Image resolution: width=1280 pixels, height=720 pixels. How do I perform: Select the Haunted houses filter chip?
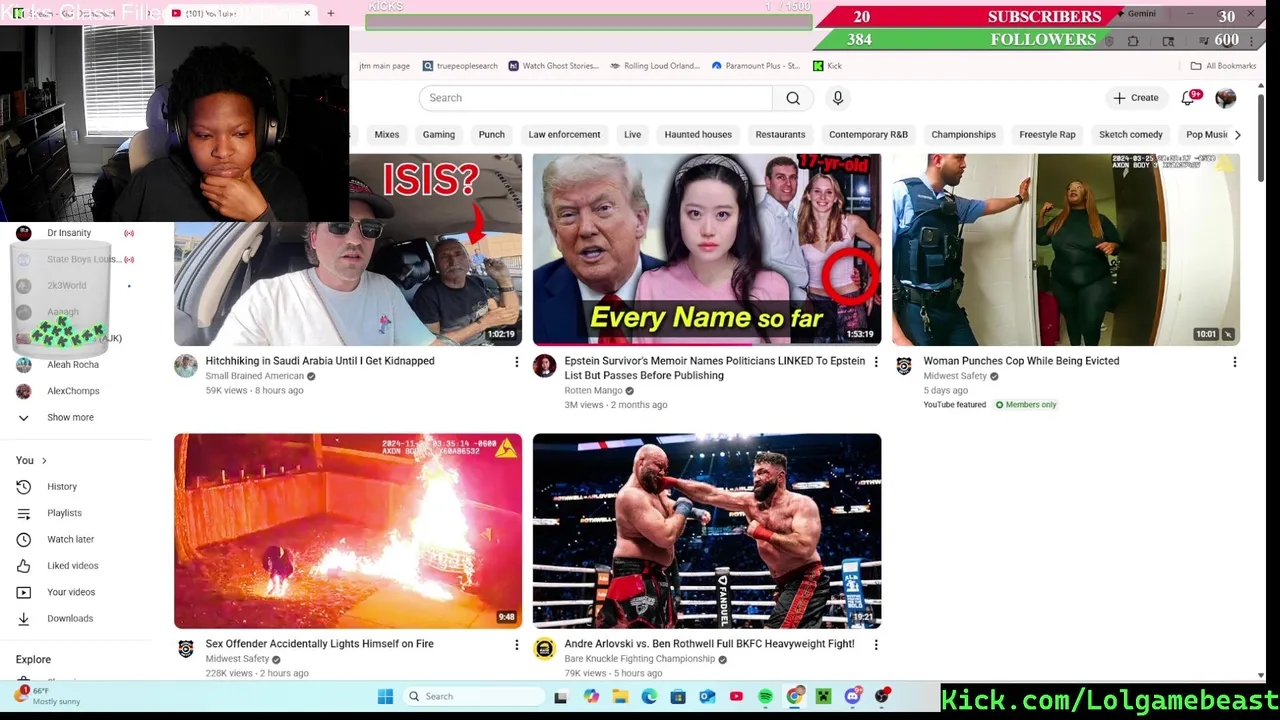click(x=698, y=135)
